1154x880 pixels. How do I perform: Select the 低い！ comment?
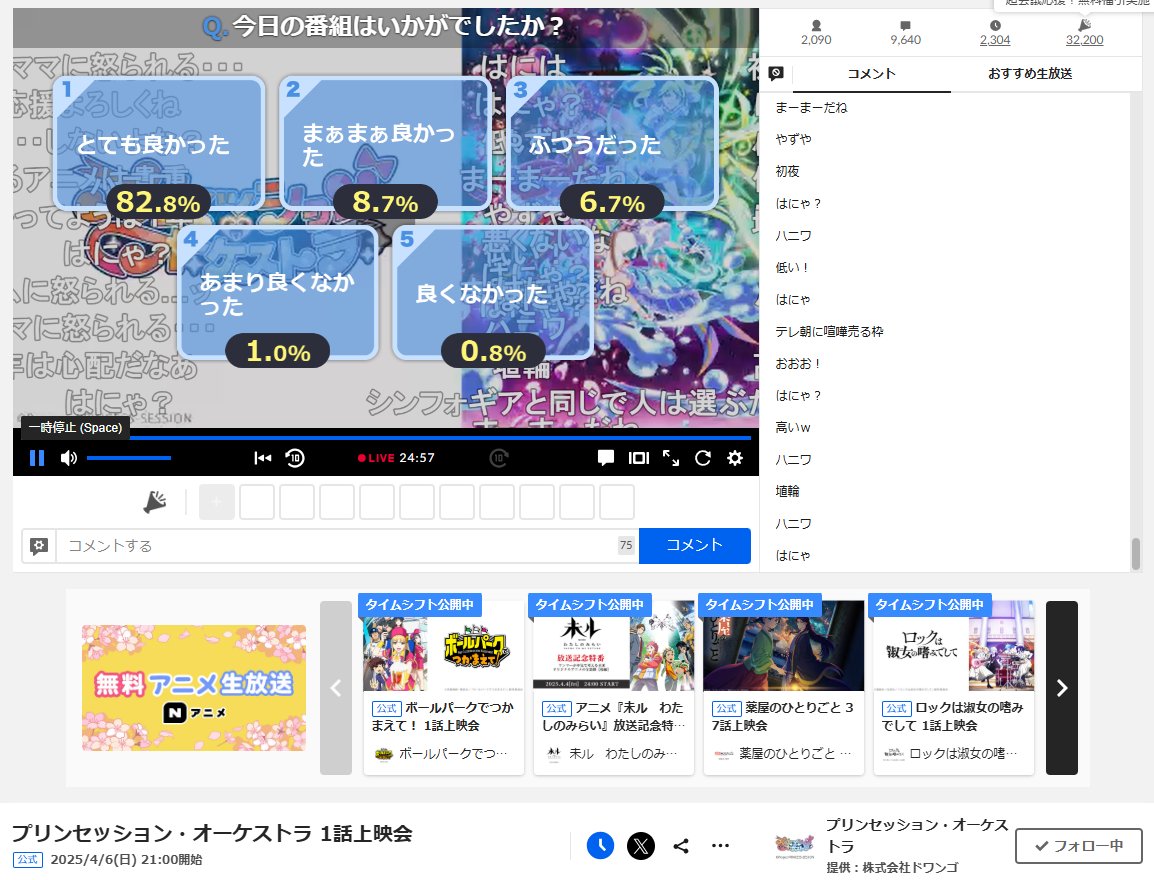coord(792,268)
